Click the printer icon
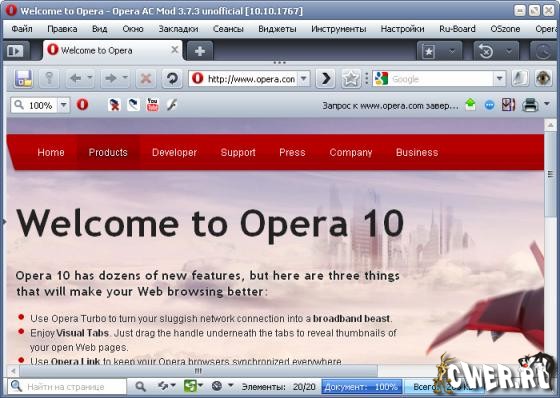The width and height of the screenshot is (560, 398). click(530, 105)
